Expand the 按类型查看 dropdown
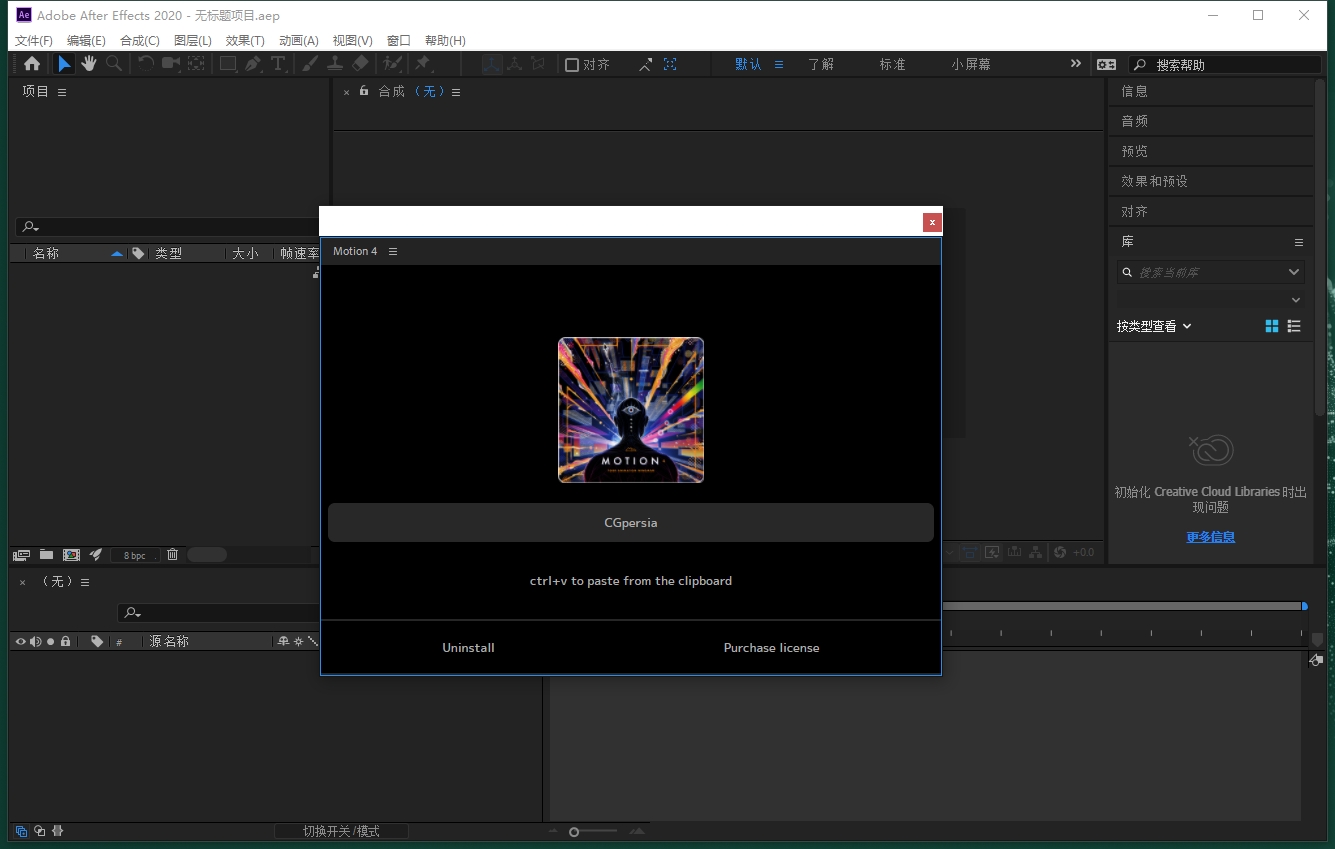 [x=1154, y=326]
